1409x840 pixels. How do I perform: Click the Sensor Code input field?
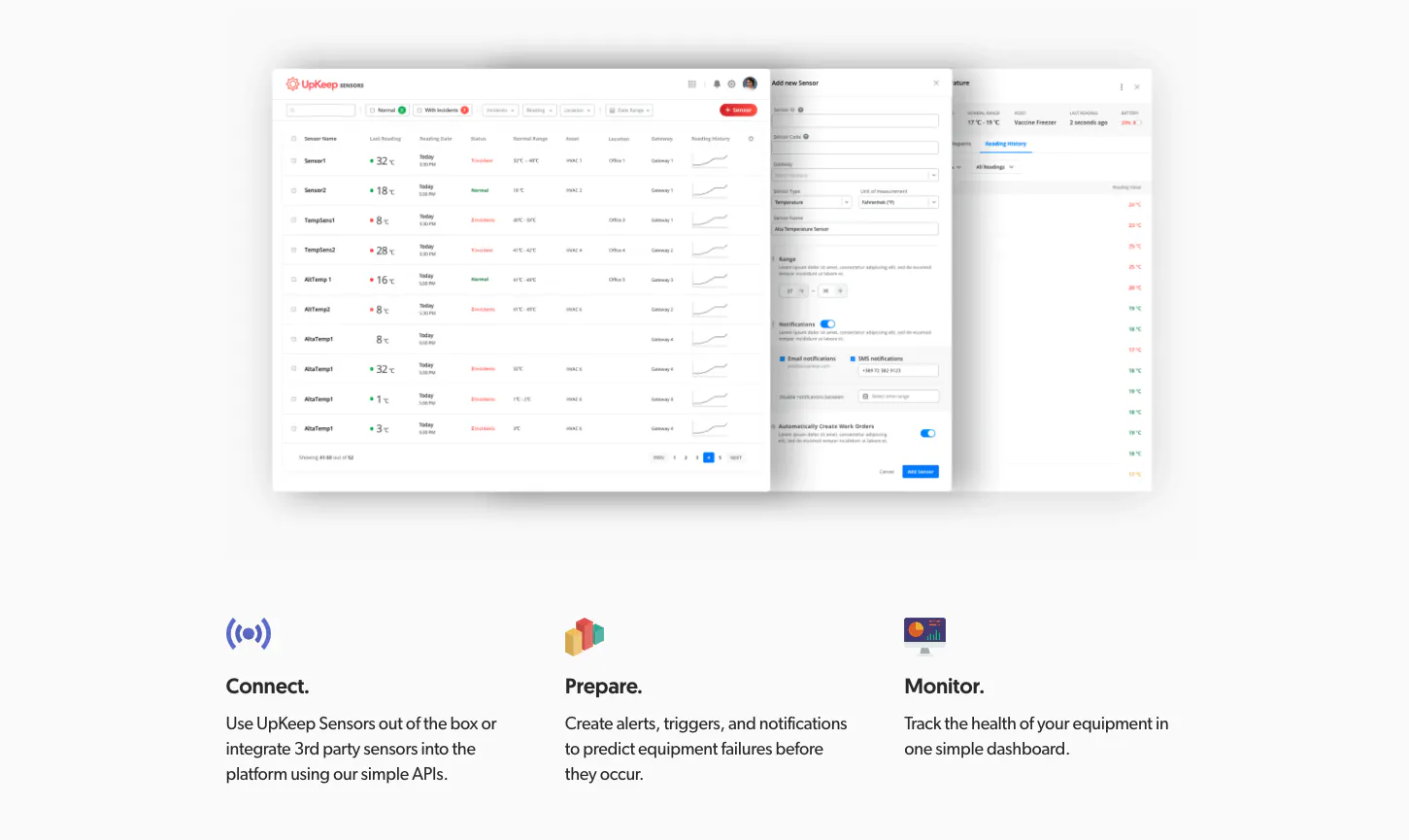point(855,148)
